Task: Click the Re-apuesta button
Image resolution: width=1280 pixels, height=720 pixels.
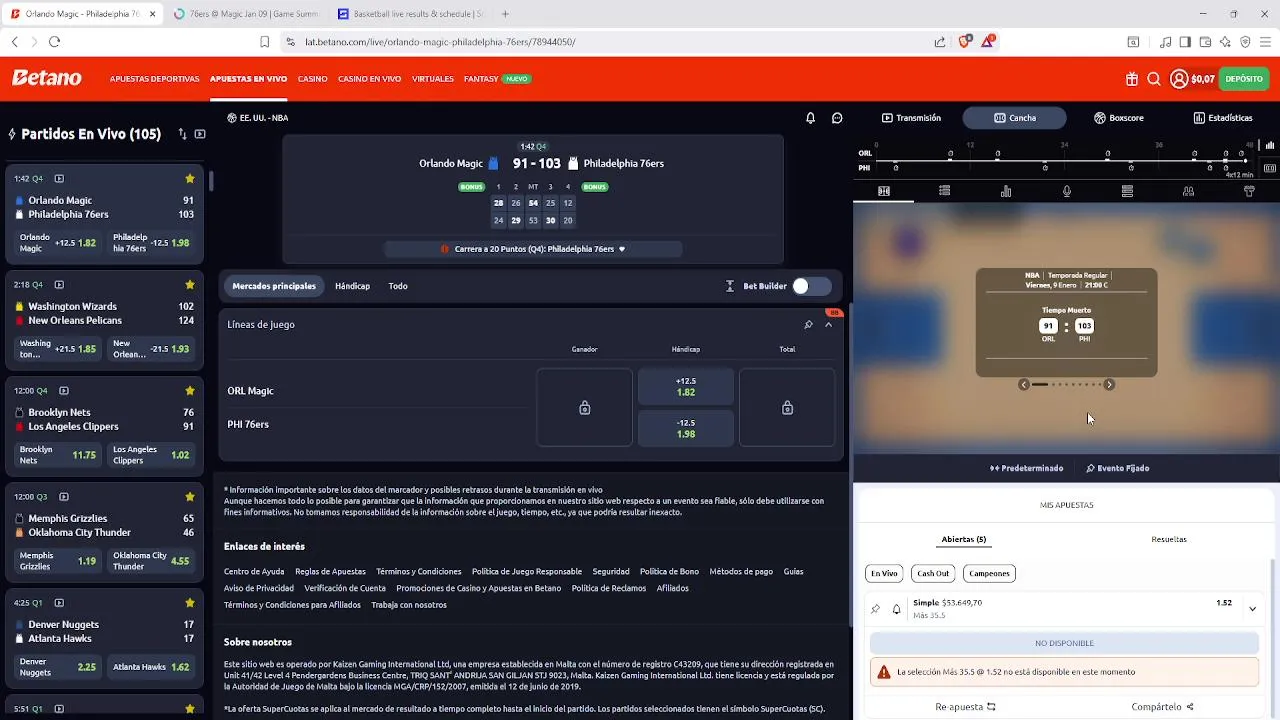Action: click(x=965, y=707)
